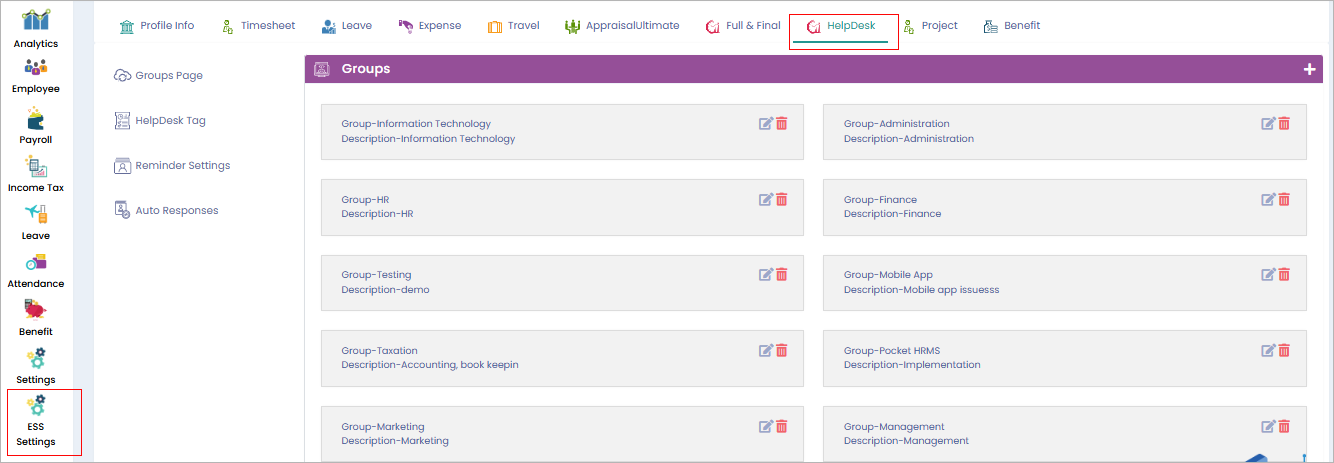Image resolution: width=1334 pixels, height=463 pixels.
Task: Click the plus icon to add group
Action: point(1309,69)
